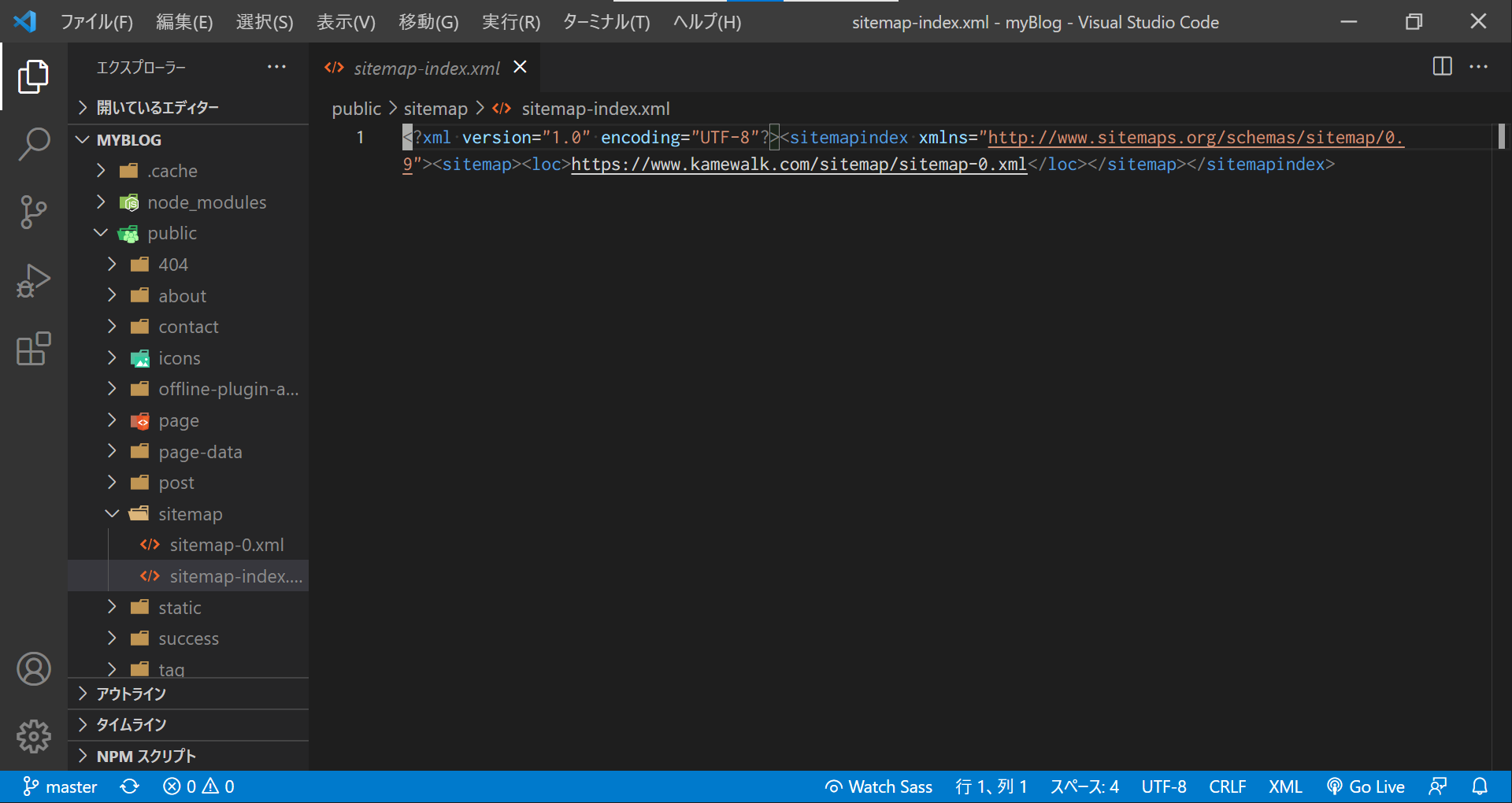
Task: Expand the static folder
Action: [188, 608]
